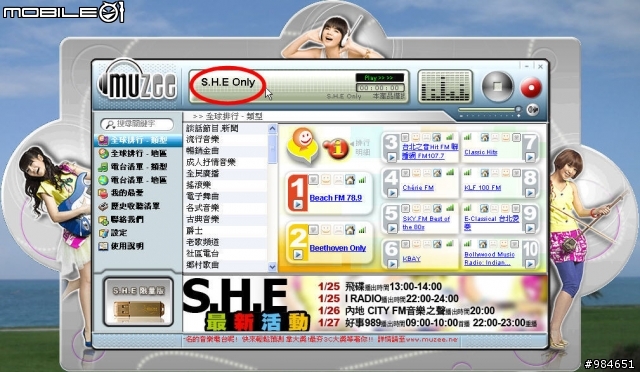Click the heart favorite icon on Beethoven Only
Image resolution: width=640 pixels, height=372 pixels.
pos(313,229)
